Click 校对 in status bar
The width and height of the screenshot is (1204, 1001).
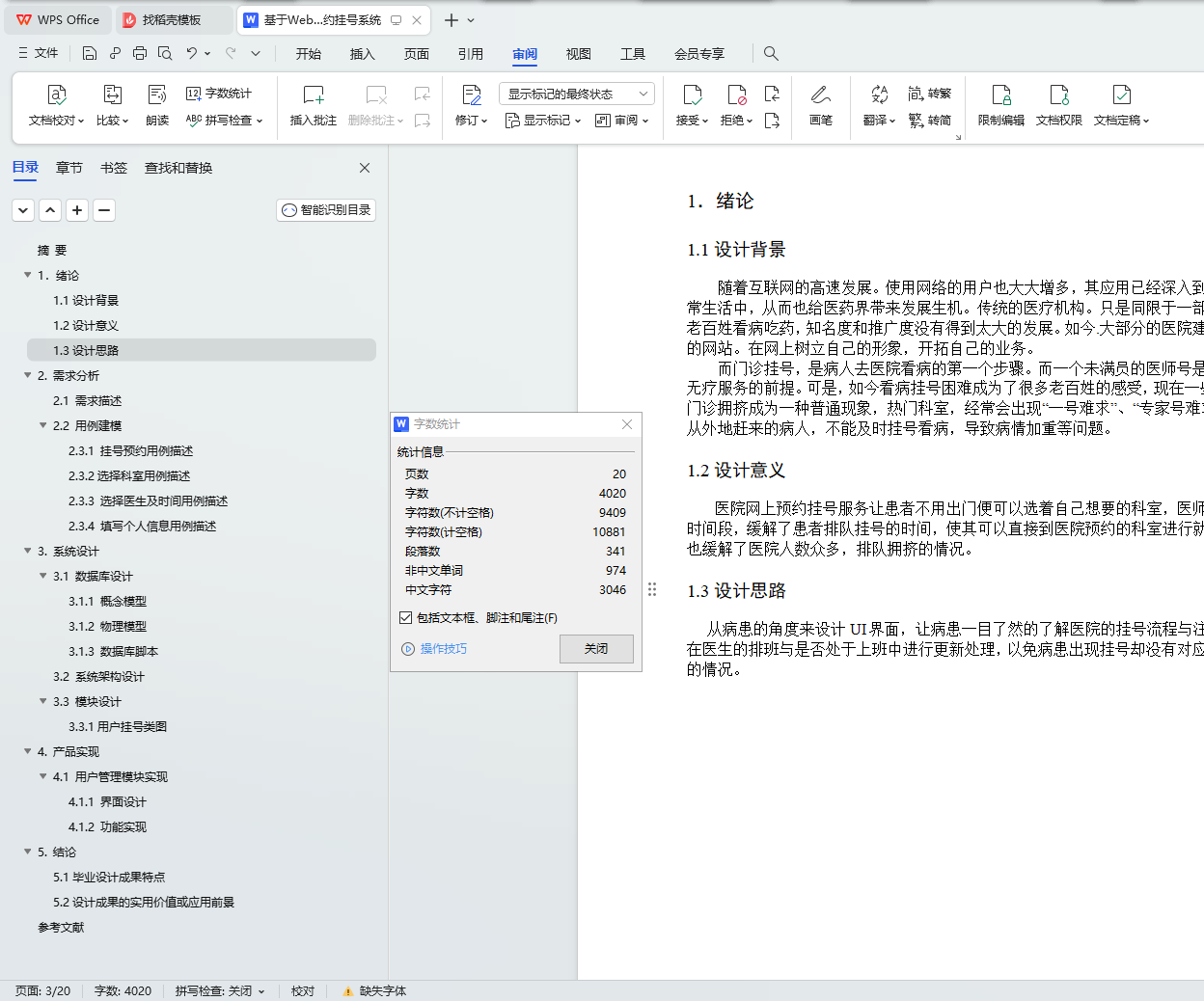[303, 991]
